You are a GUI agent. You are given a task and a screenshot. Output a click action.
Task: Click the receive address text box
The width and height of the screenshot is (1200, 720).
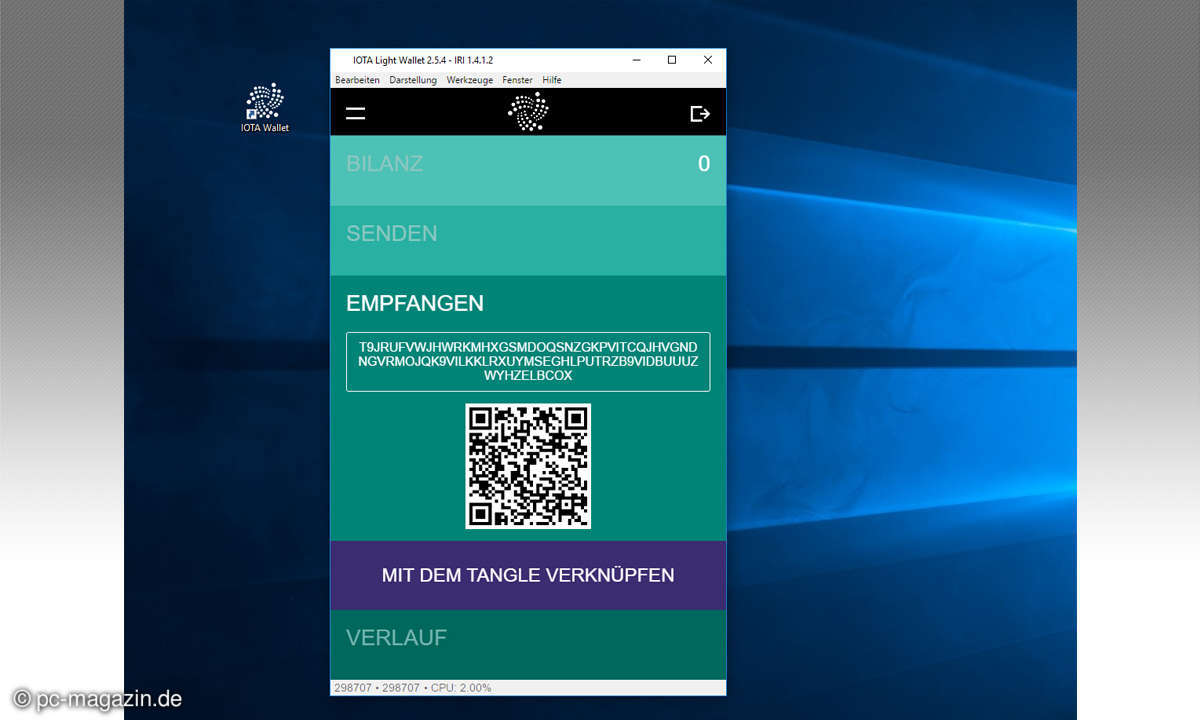pyautogui.click(x=528, y=361)
